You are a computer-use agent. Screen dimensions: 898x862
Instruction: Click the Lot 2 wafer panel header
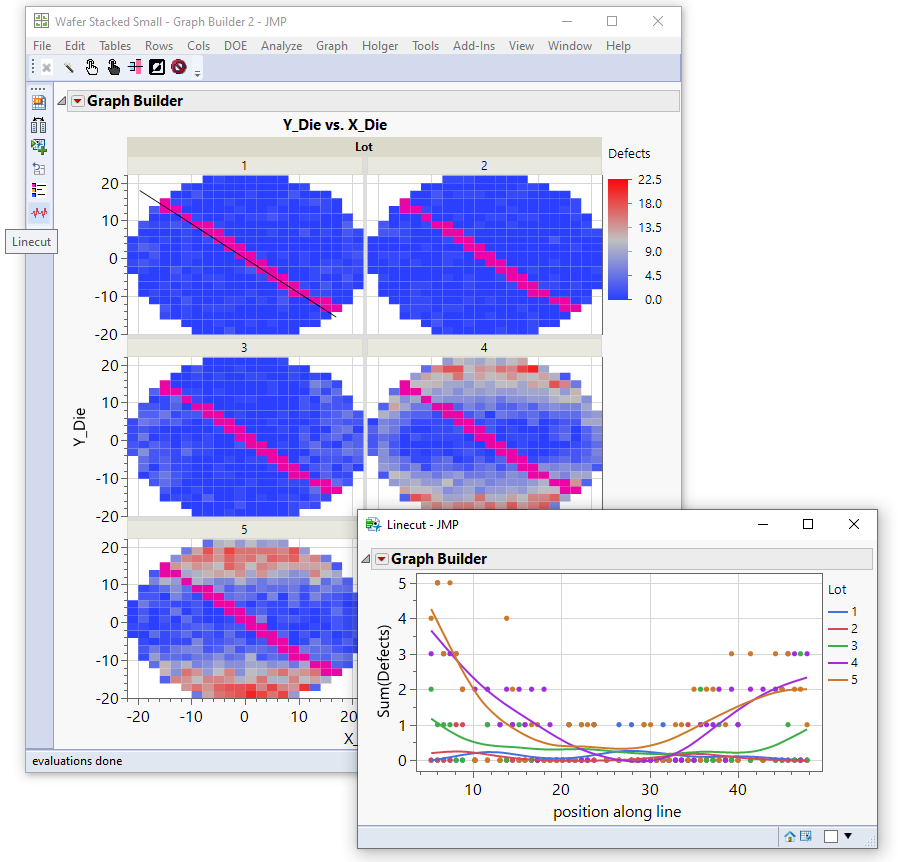point(485,166)
